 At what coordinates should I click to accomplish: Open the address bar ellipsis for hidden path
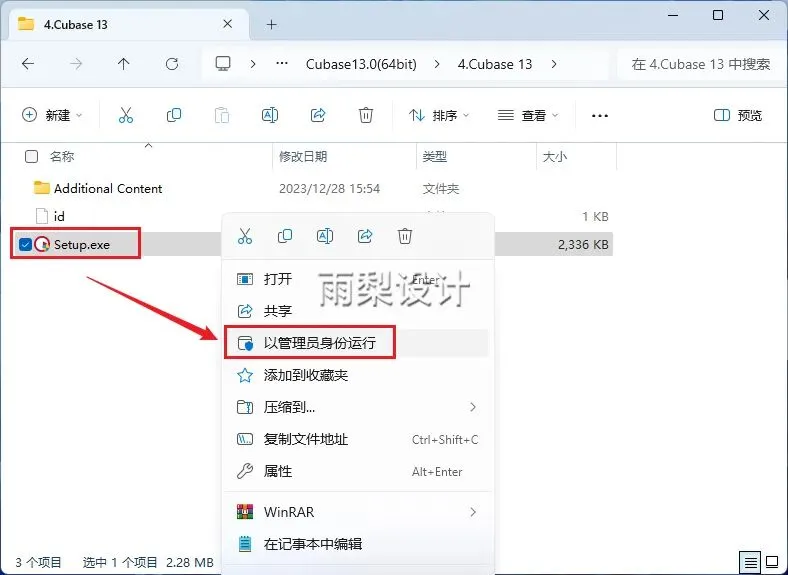(282, 64)
